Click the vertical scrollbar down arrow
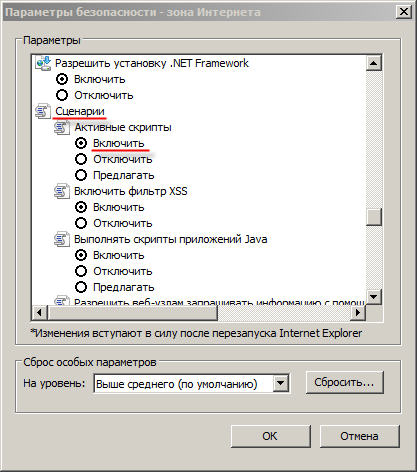 [374, 297]
